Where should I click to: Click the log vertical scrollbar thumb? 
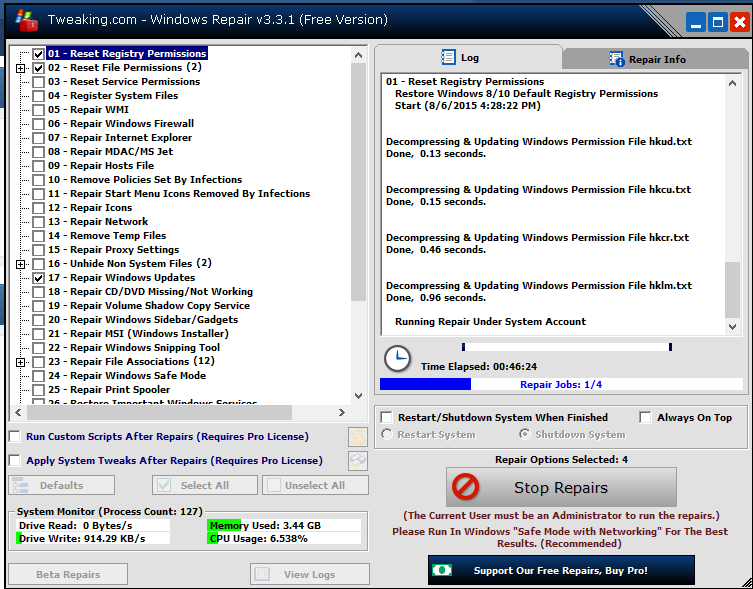tap(732, 289)
